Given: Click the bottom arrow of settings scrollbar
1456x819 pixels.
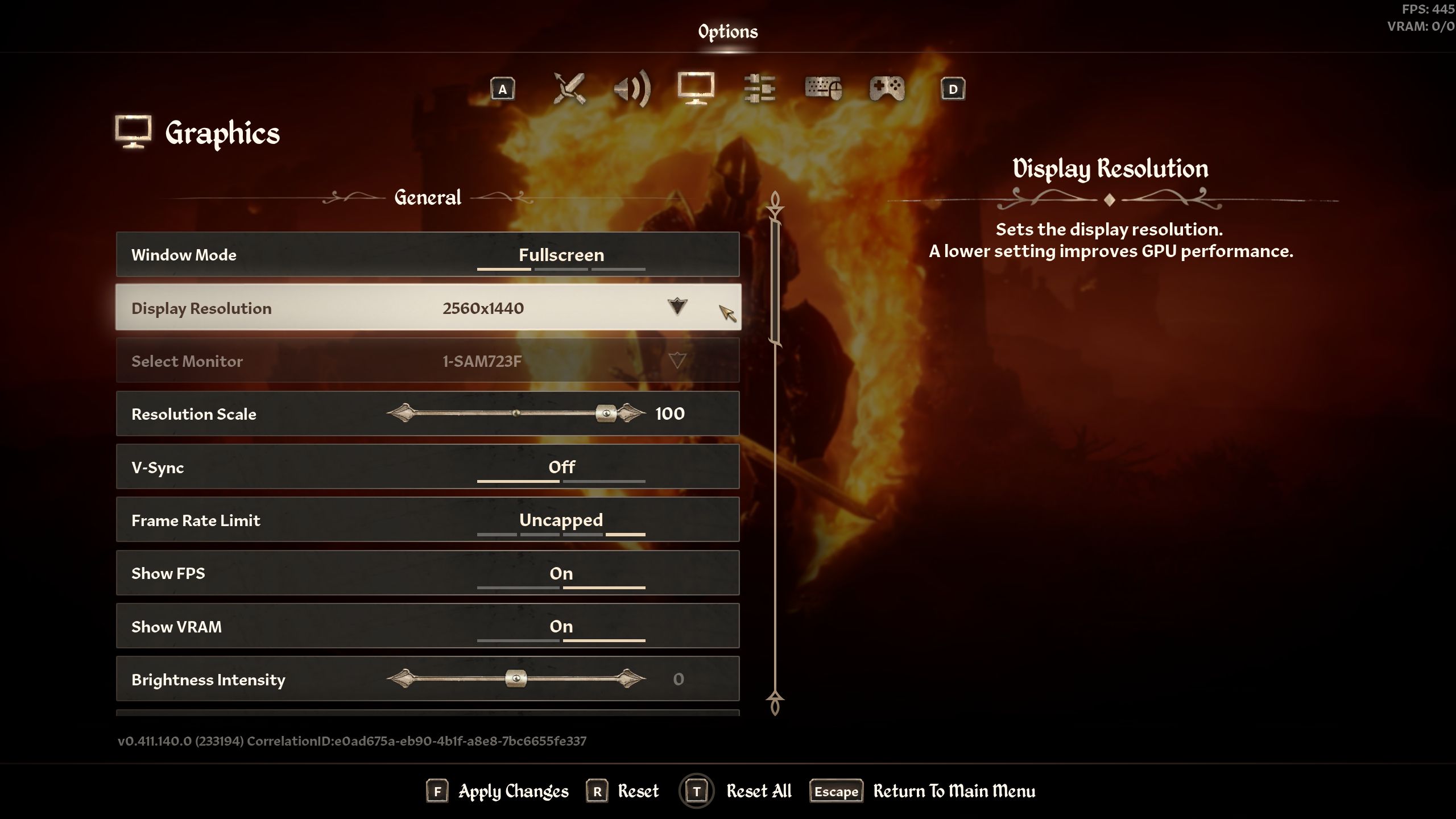Looking at the screenshot, I should [x=775, y=703].
